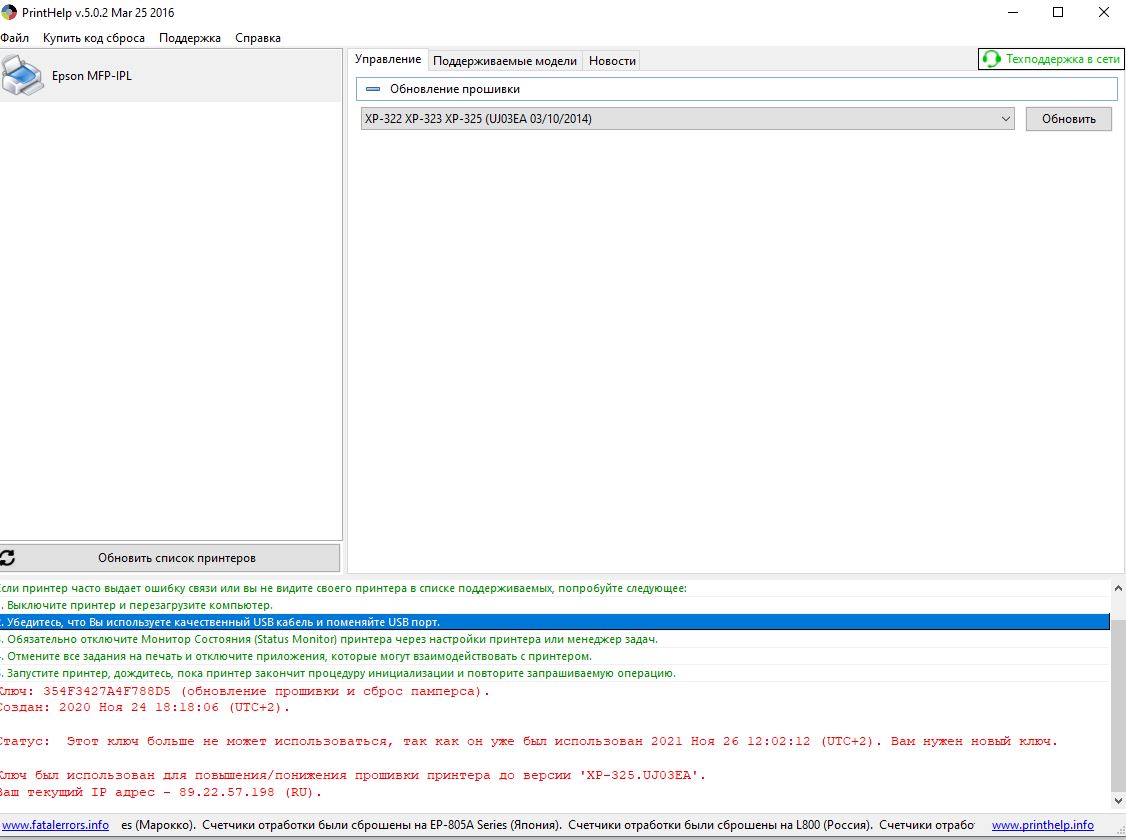Open the Файл menu

click(14, 38)
